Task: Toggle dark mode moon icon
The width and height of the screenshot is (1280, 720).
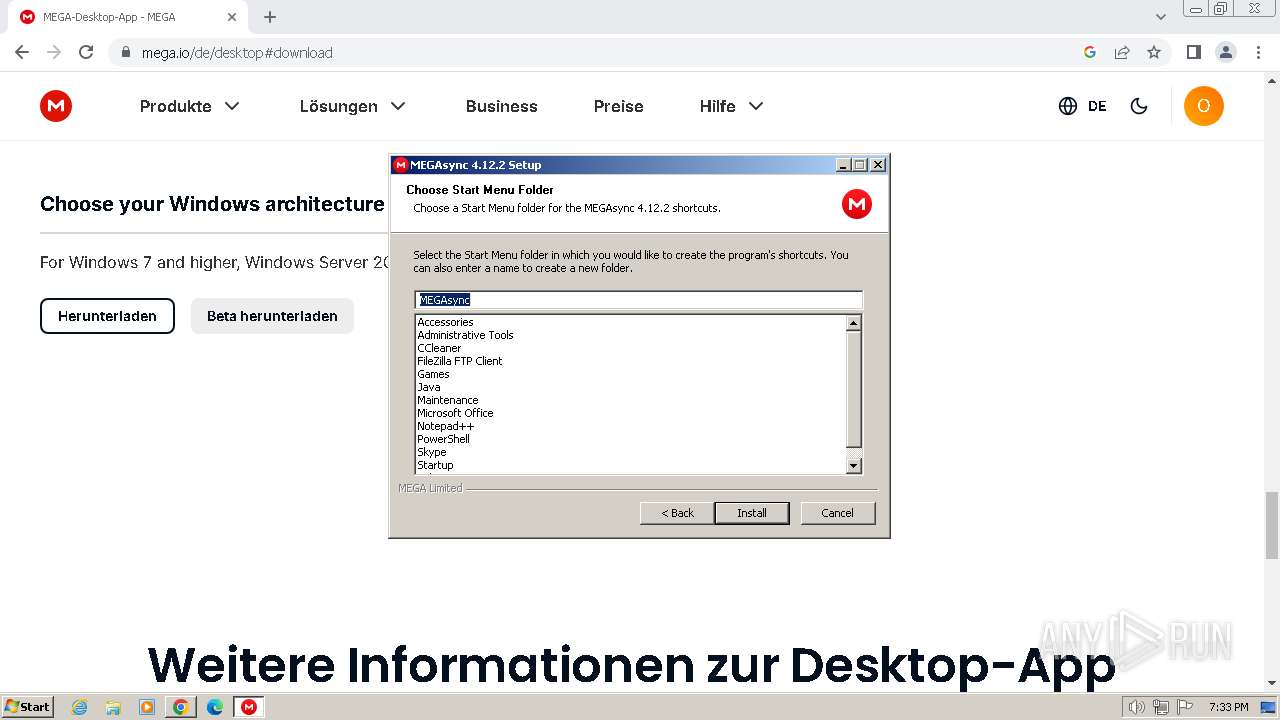Action: tap(1139, 106)
